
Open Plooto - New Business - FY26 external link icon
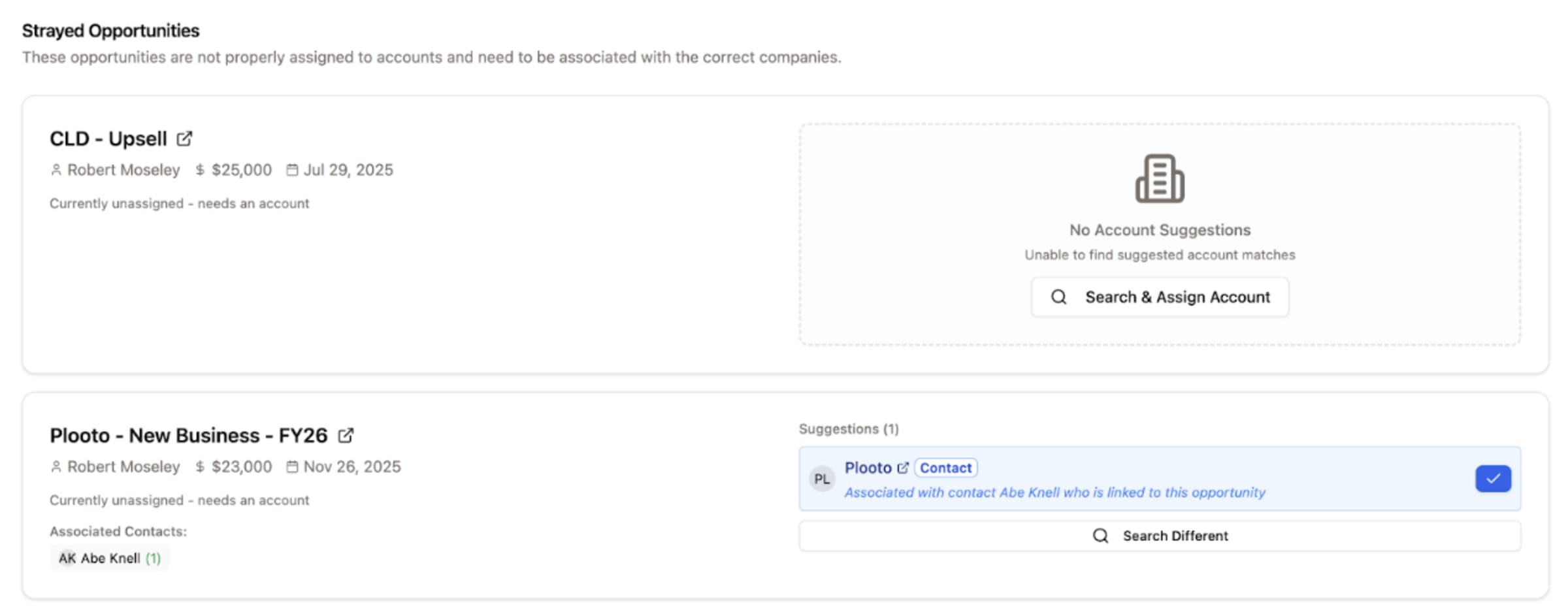tap(346, 435)
